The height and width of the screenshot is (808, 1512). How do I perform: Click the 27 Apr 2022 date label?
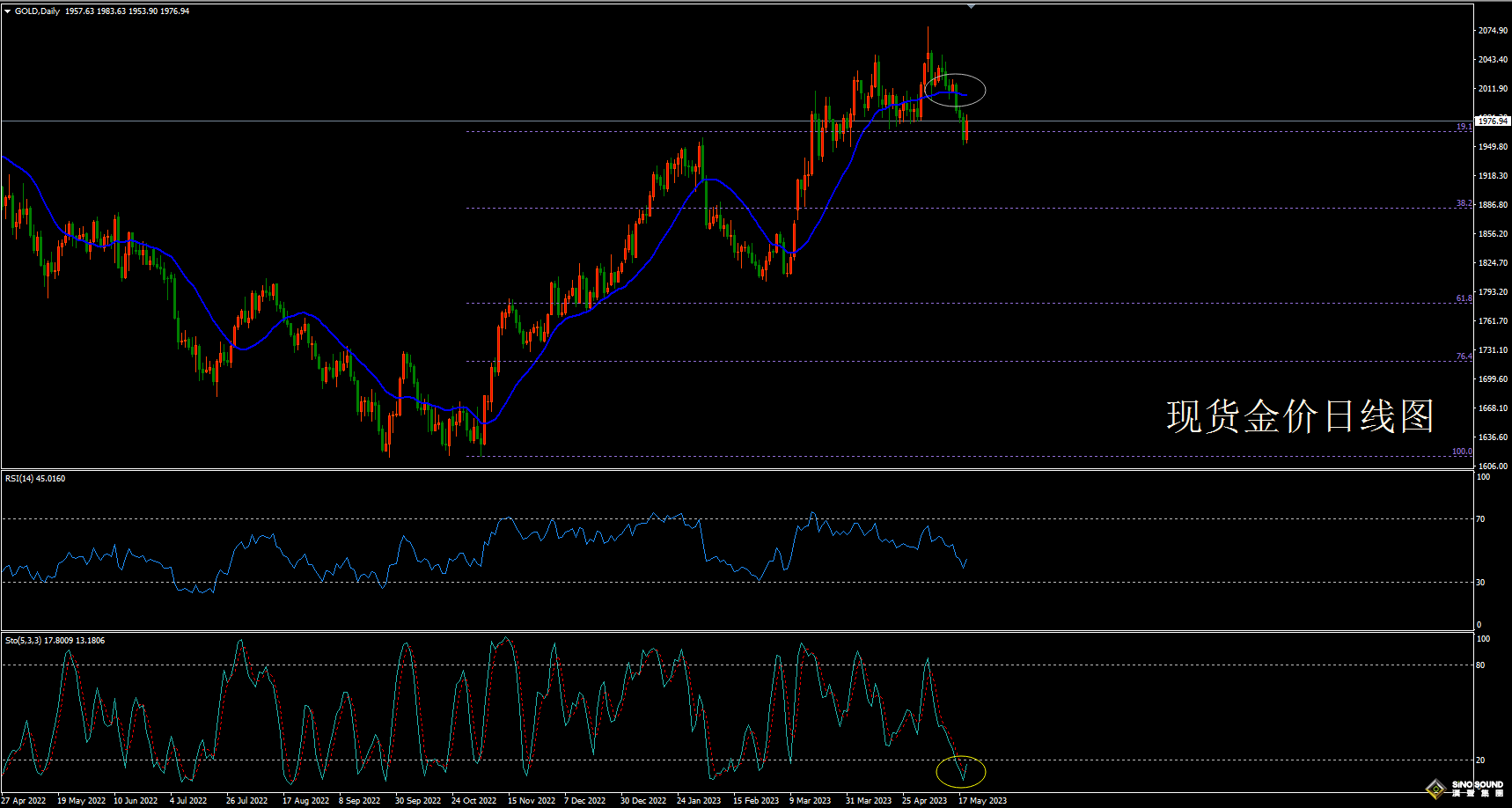coord(24,801)
